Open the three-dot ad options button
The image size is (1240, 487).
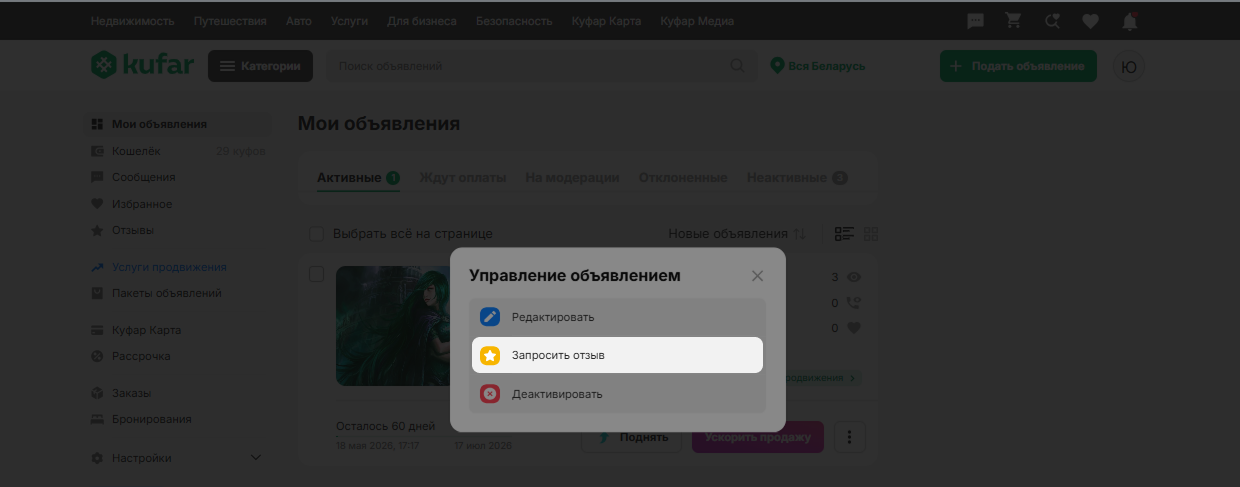click(849, 437)
